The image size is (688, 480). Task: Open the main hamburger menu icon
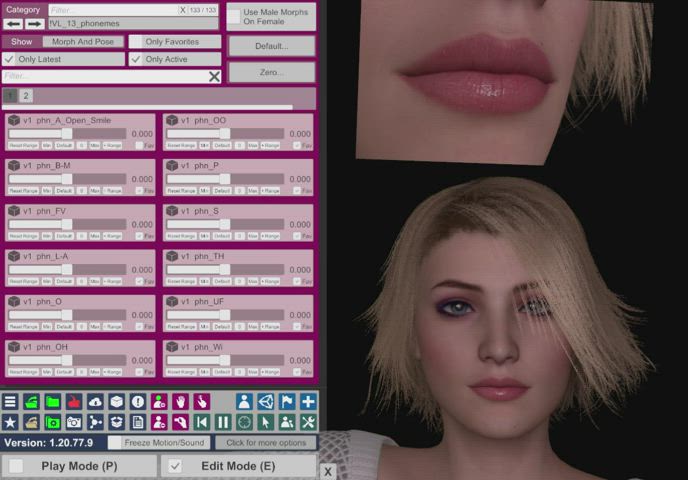pos(10,401)
